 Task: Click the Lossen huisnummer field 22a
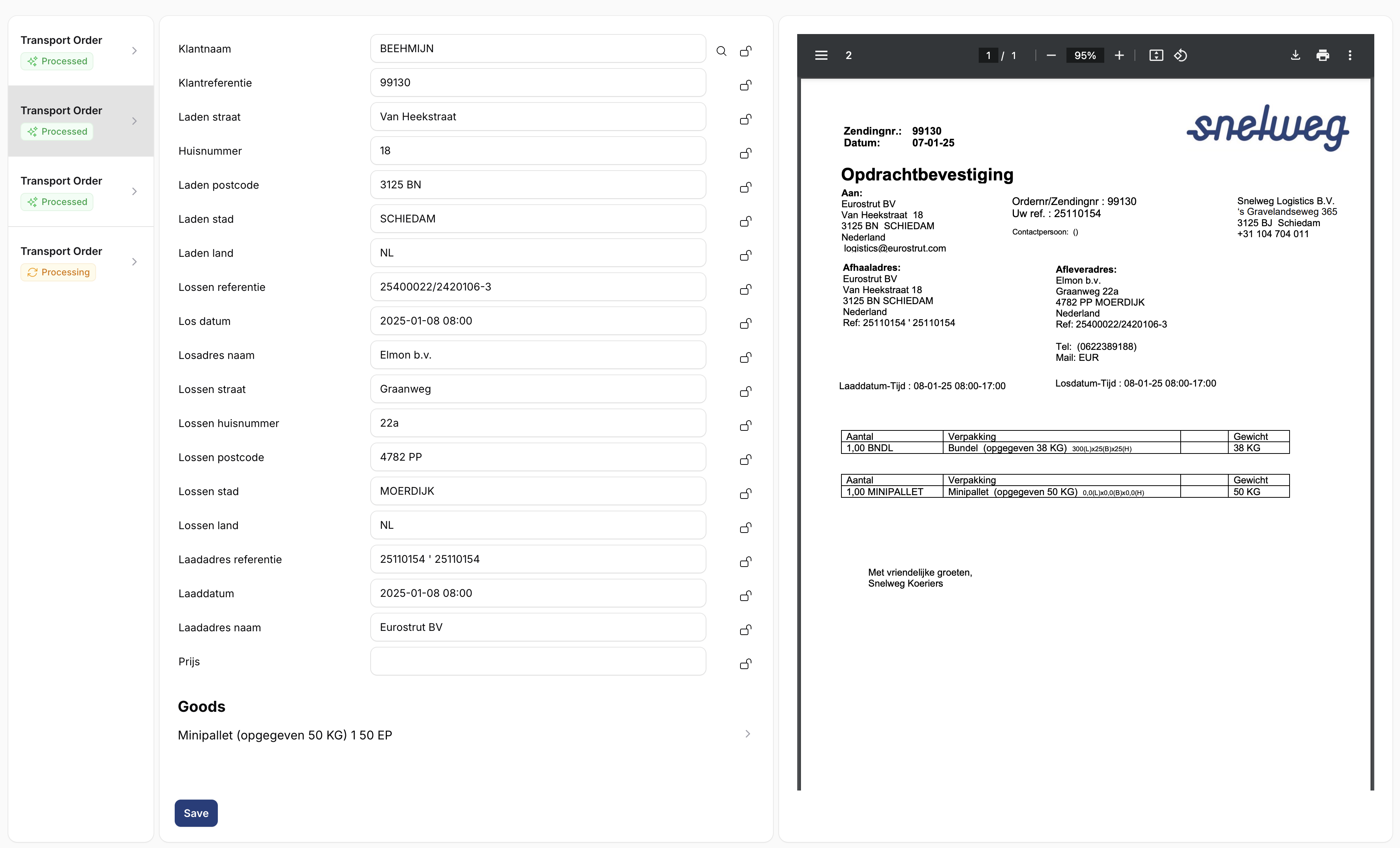tap(538, 423)
